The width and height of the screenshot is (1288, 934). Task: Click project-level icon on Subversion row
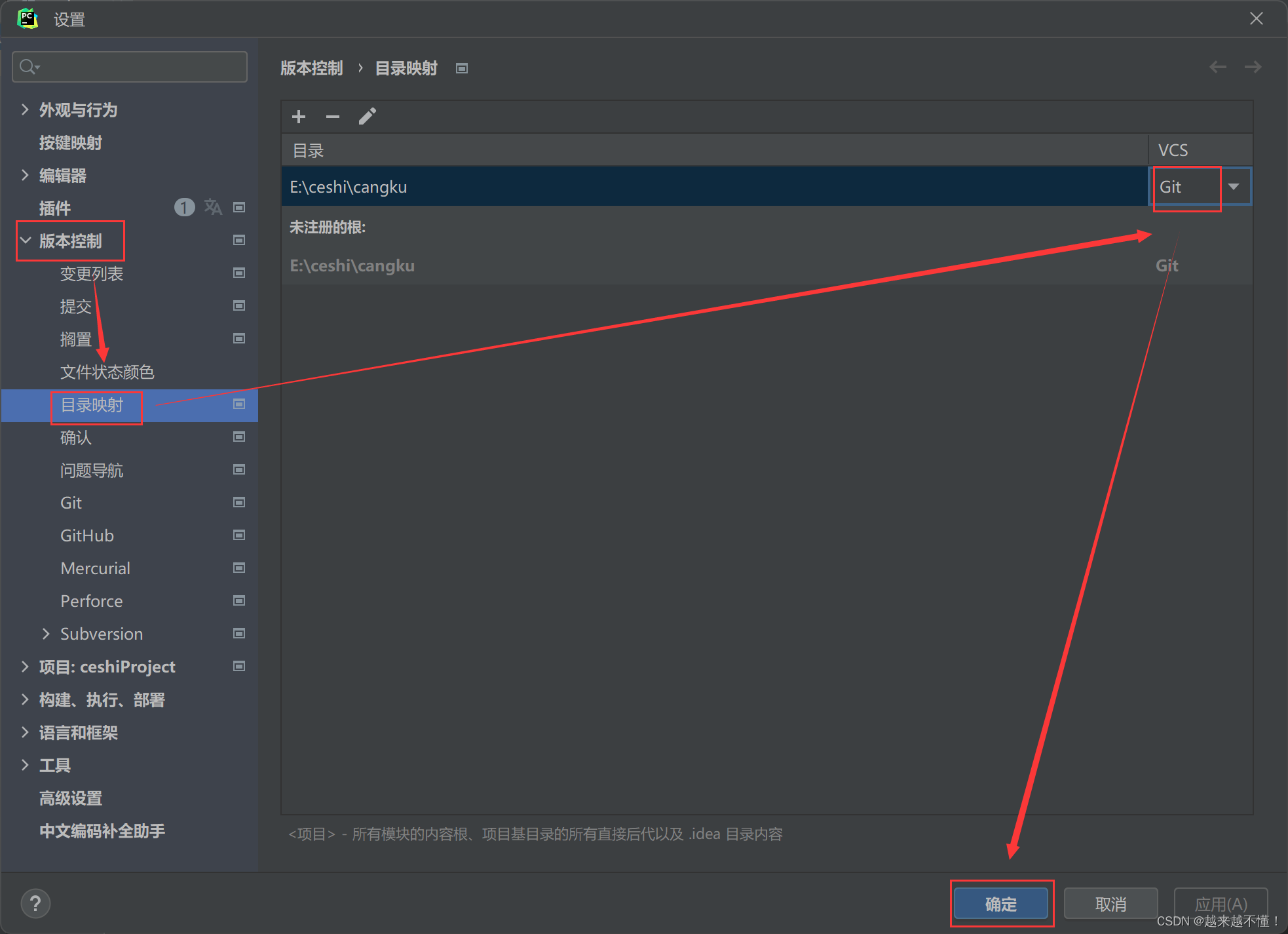tap(239, 633)
